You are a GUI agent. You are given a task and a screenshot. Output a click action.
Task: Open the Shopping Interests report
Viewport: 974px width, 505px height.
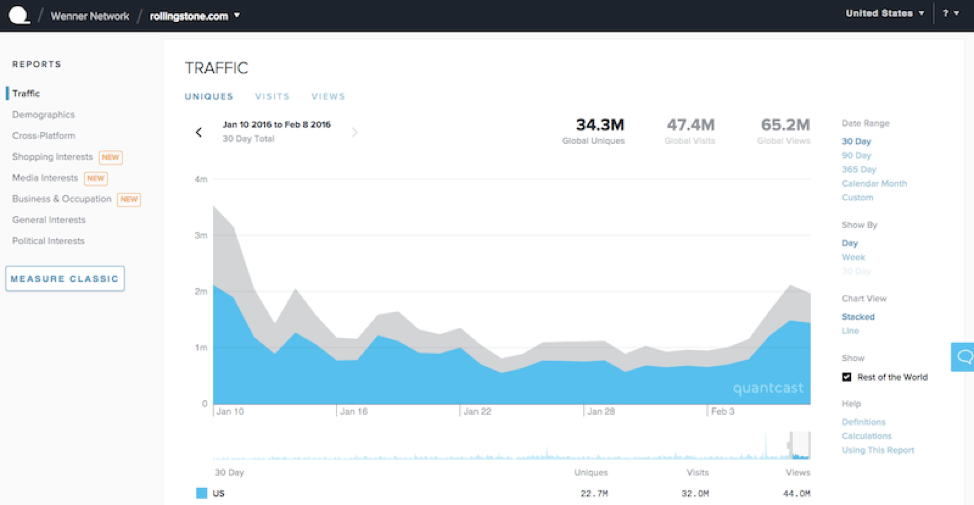pyautogui.click(x=52, y=157)
